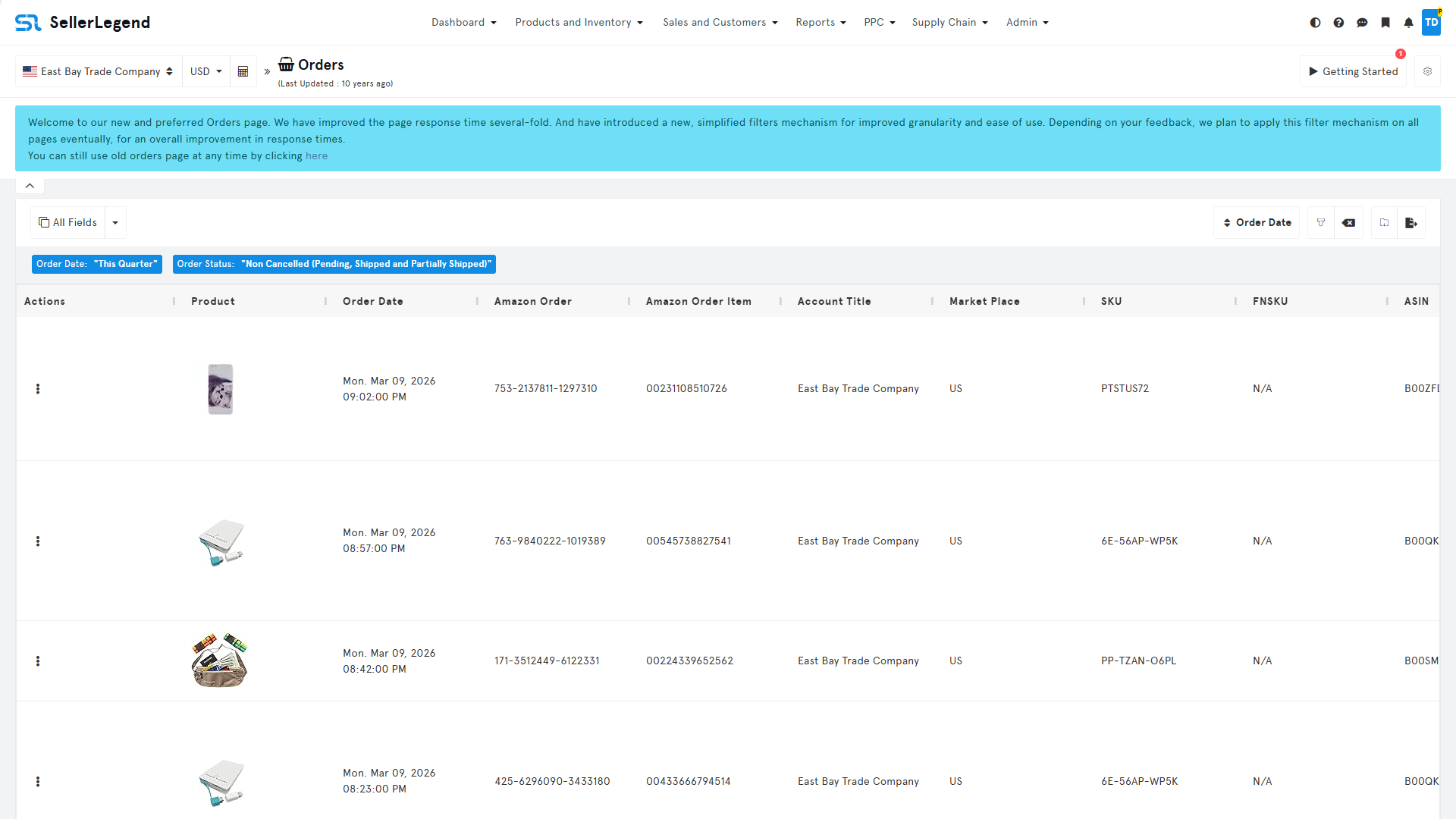
Task: Open the USD currency dropdown
Action: (x=206, y=71)
